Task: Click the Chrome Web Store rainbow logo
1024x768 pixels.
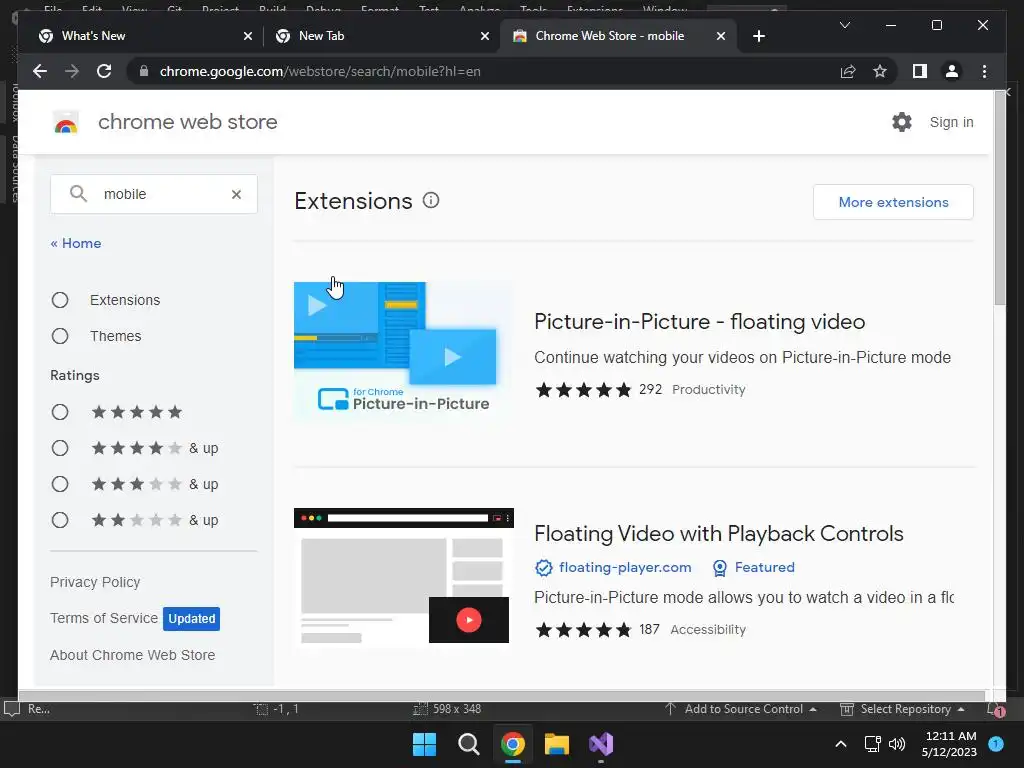Action: [66, 122]
